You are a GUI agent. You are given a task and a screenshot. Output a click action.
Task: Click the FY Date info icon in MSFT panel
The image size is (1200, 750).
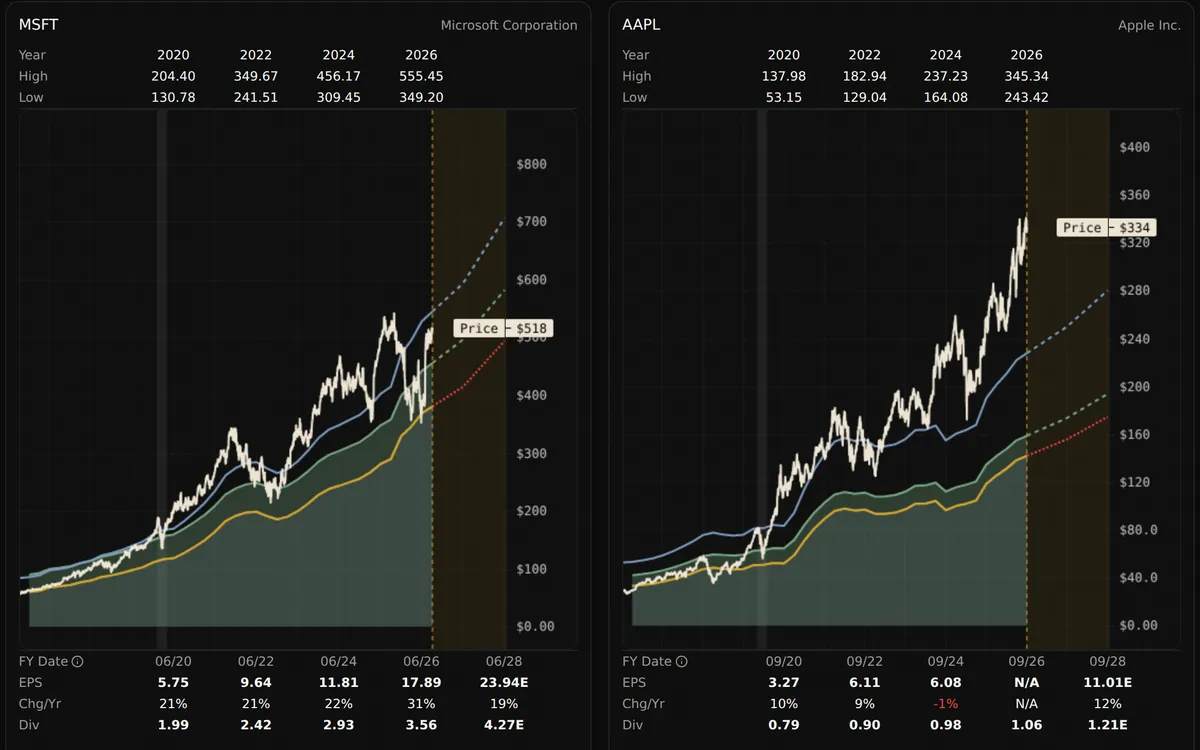click(x=78, y=661)
